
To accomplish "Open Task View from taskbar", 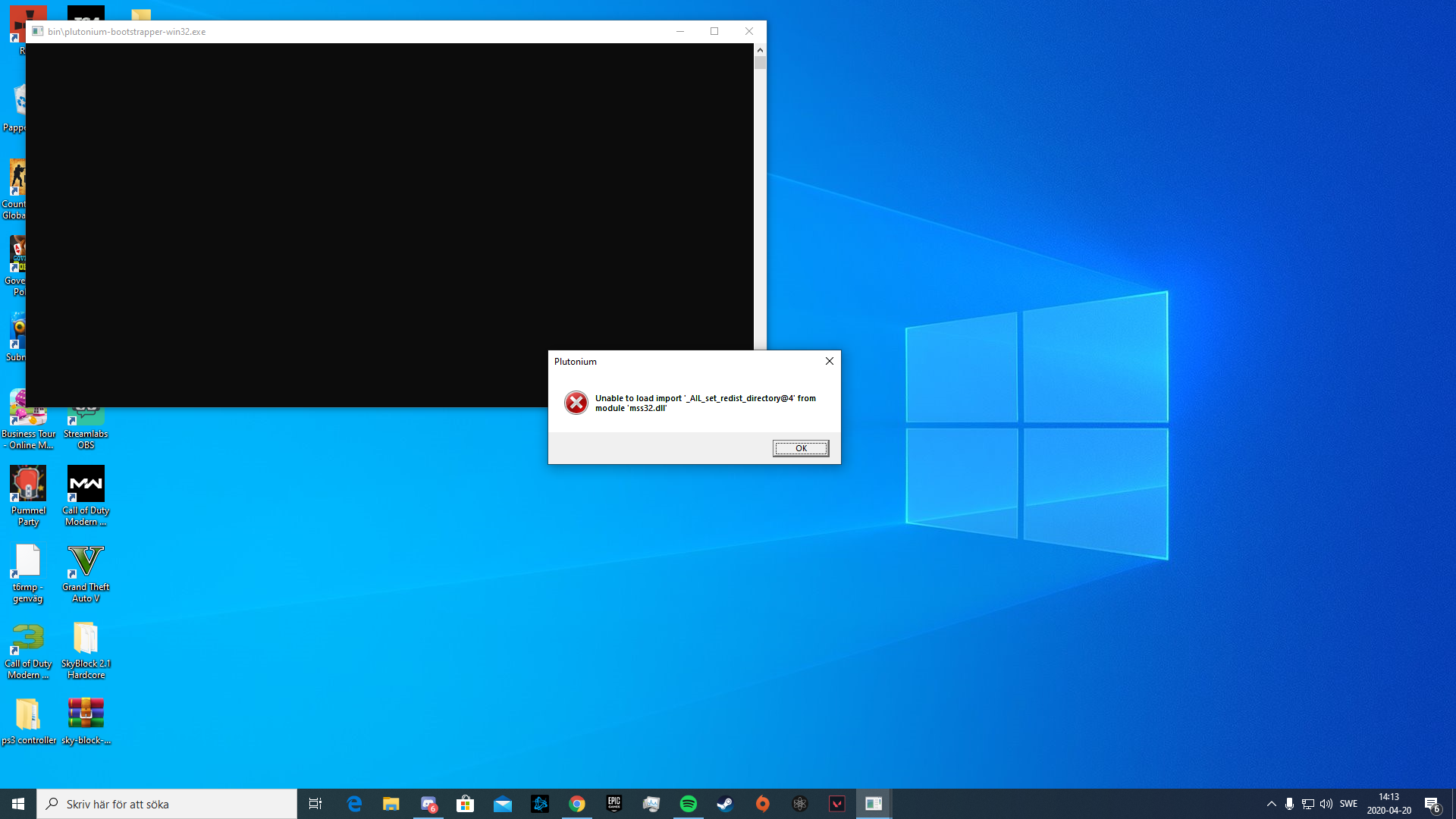I will 315,804.
